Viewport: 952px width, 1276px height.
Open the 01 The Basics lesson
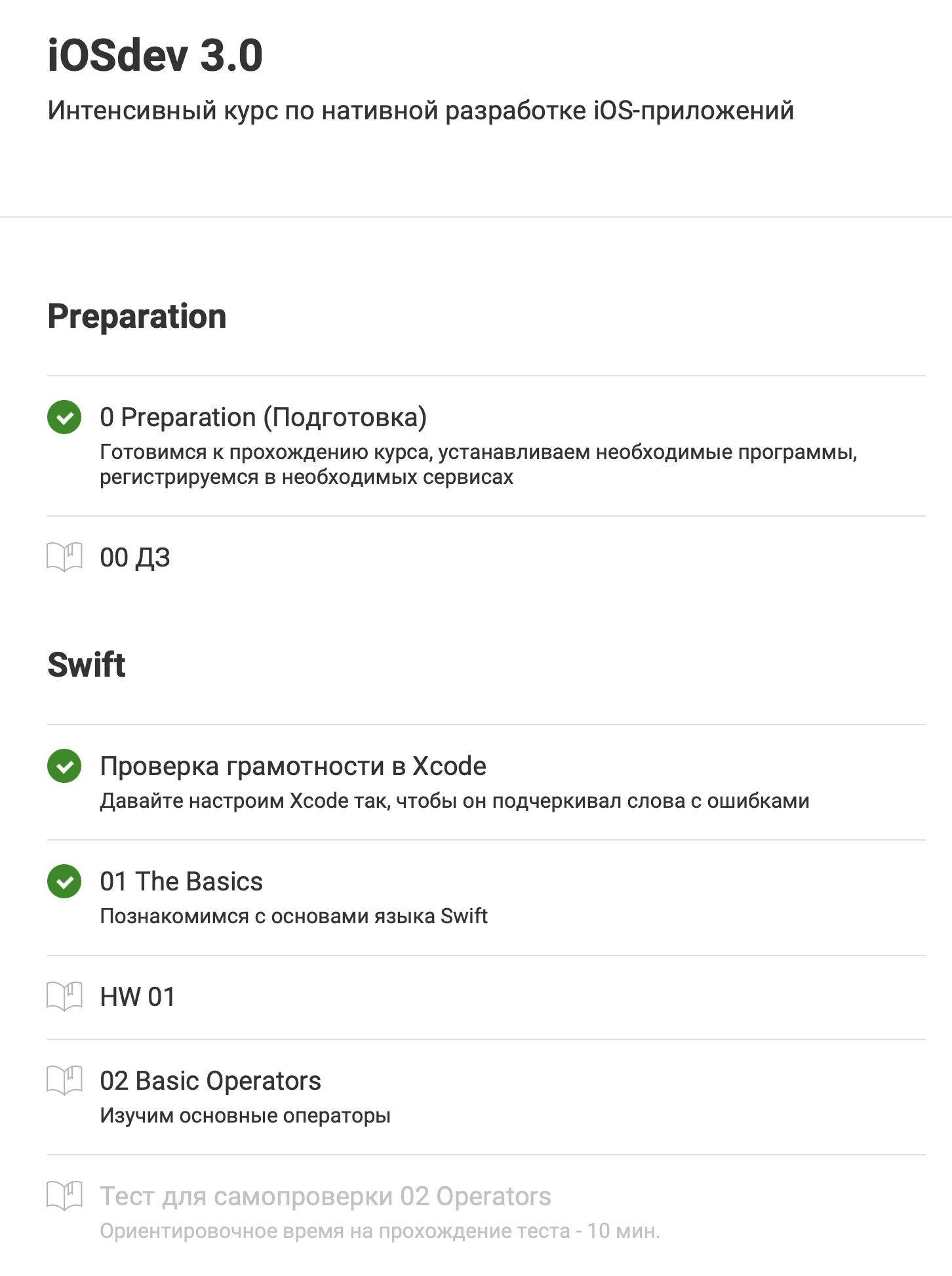(x=181, y=882)
